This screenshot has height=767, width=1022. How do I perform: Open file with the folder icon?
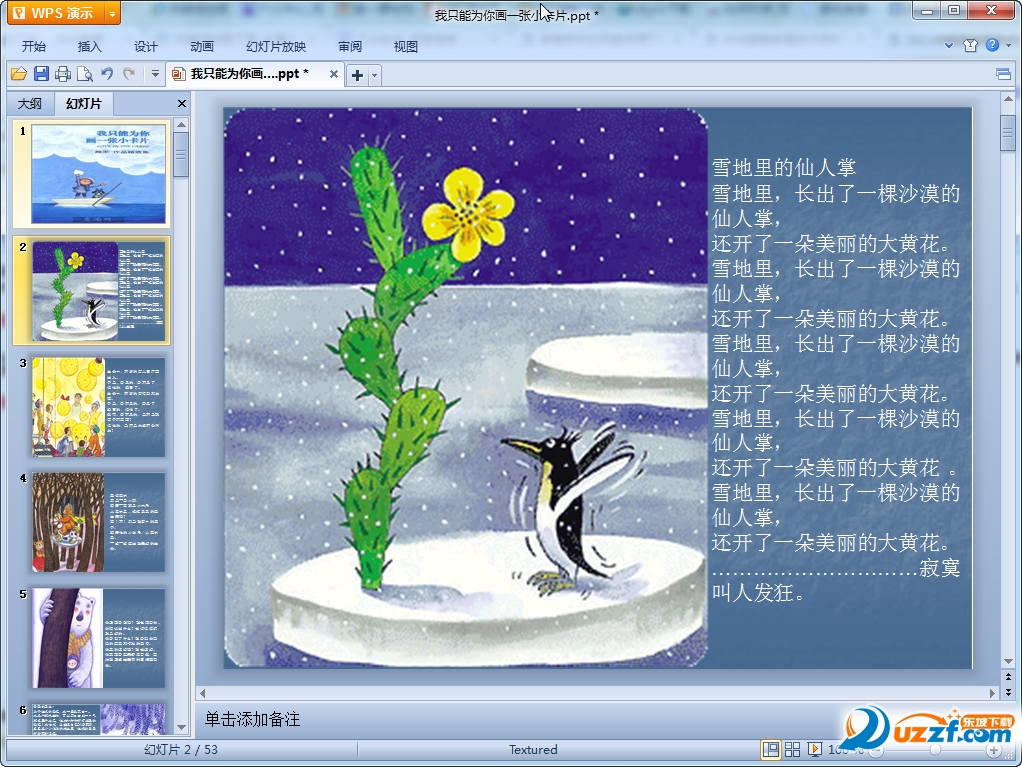coord(19,74)
